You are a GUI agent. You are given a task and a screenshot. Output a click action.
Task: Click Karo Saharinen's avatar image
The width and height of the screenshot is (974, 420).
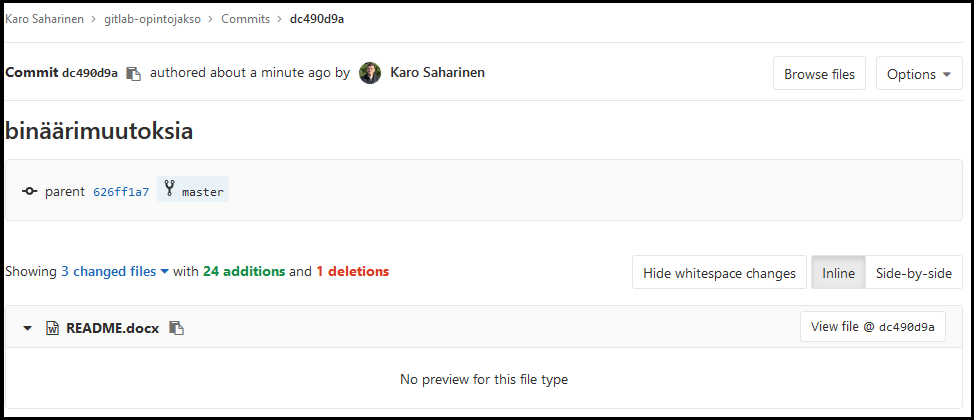pyautogui.click(x=370, y=73)
